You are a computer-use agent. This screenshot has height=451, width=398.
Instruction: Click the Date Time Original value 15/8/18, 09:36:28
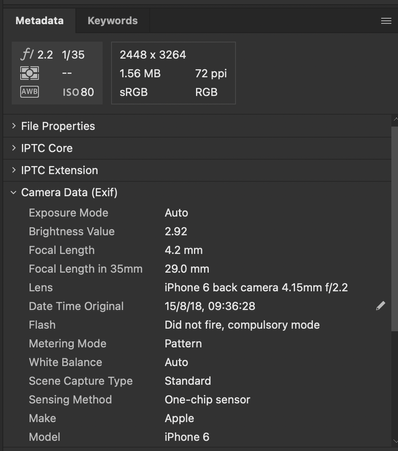(x=210, y=306)
